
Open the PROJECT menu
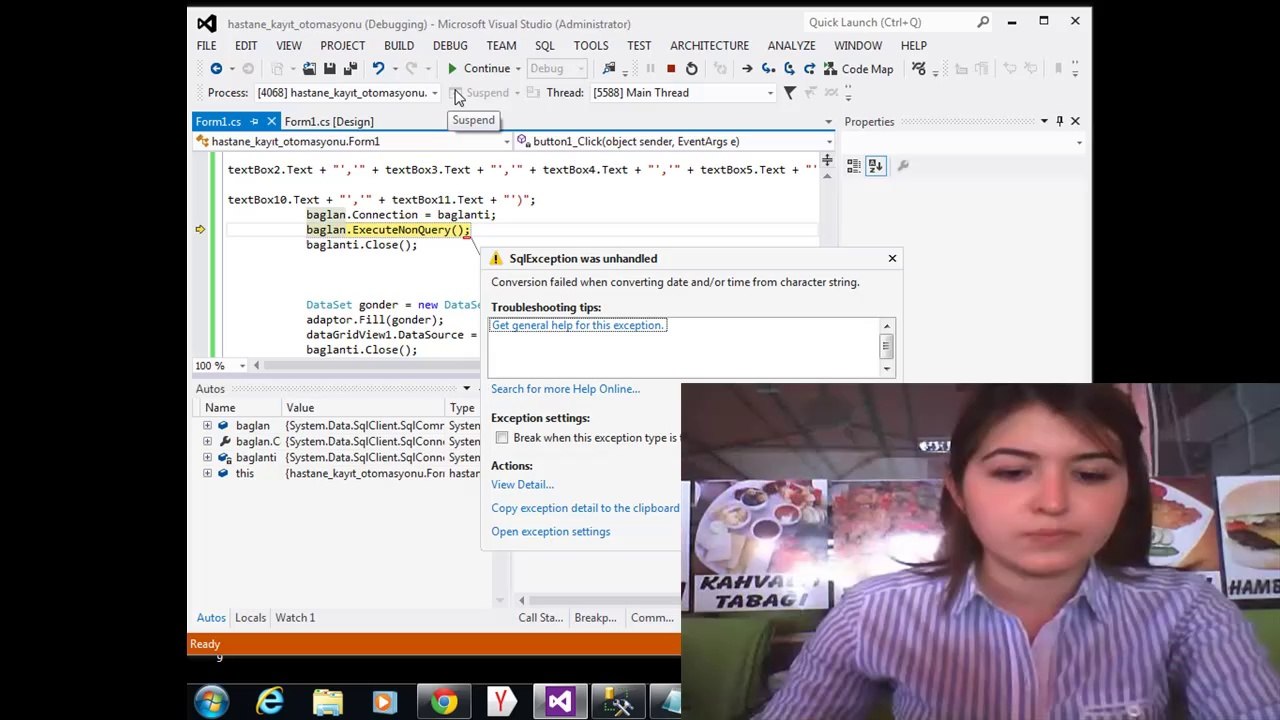click(x=343, y=45)
